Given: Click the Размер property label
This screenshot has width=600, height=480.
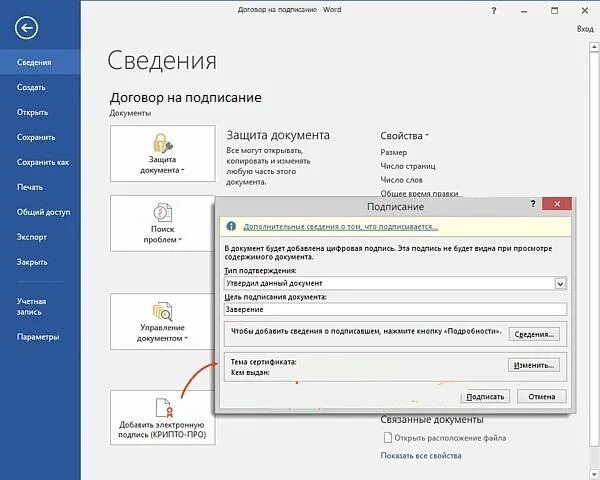Looking at the screenshot, I should (x=393, y=152).
